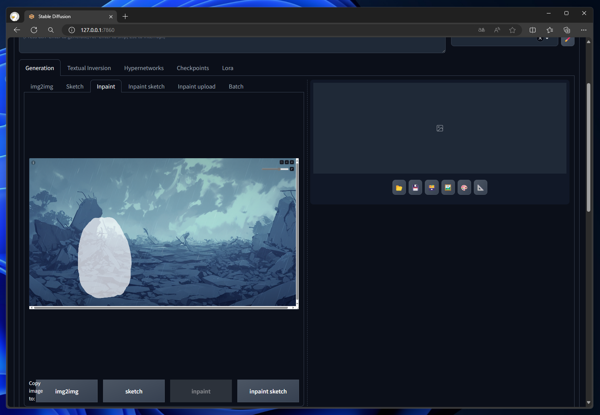Send image to extras triangle-ruler icon

pyautogui.click(x=481, y=188)
